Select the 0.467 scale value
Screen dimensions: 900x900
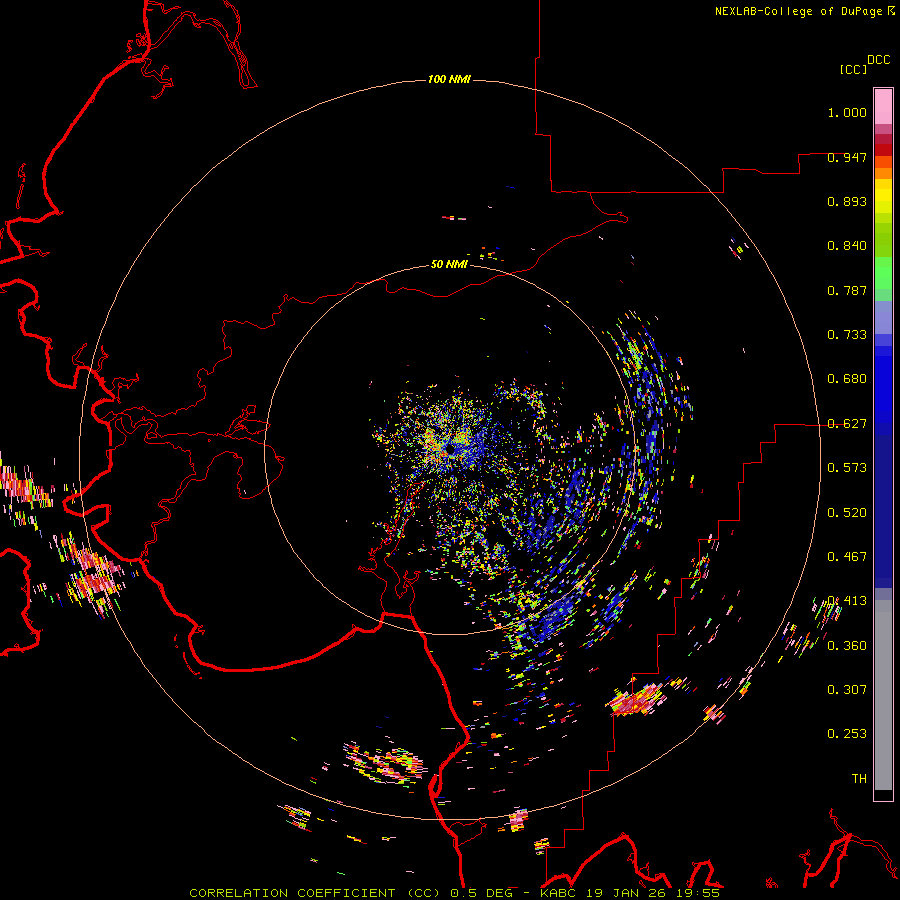847,557
